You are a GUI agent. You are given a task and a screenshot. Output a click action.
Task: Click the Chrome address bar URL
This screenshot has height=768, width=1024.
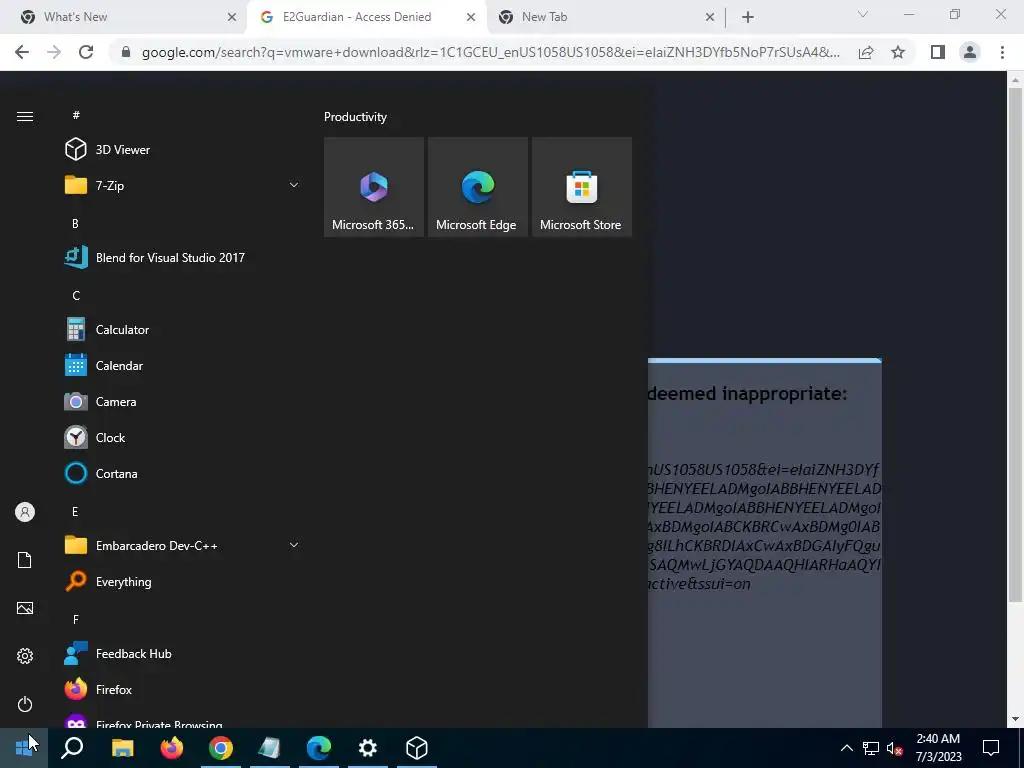point(490,52)
